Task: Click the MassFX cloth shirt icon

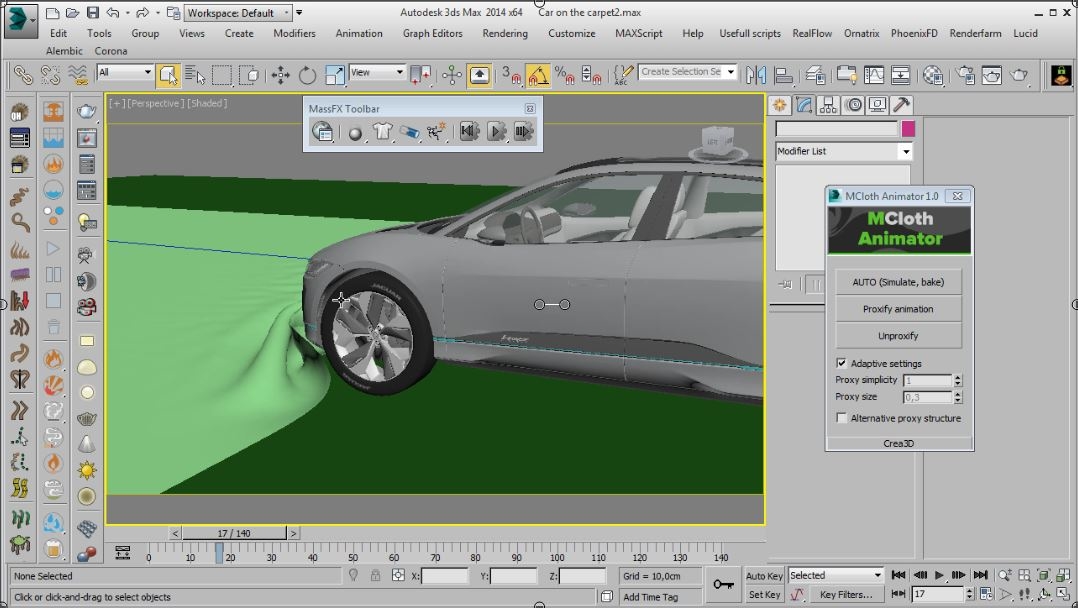Action: pos(382,132)
